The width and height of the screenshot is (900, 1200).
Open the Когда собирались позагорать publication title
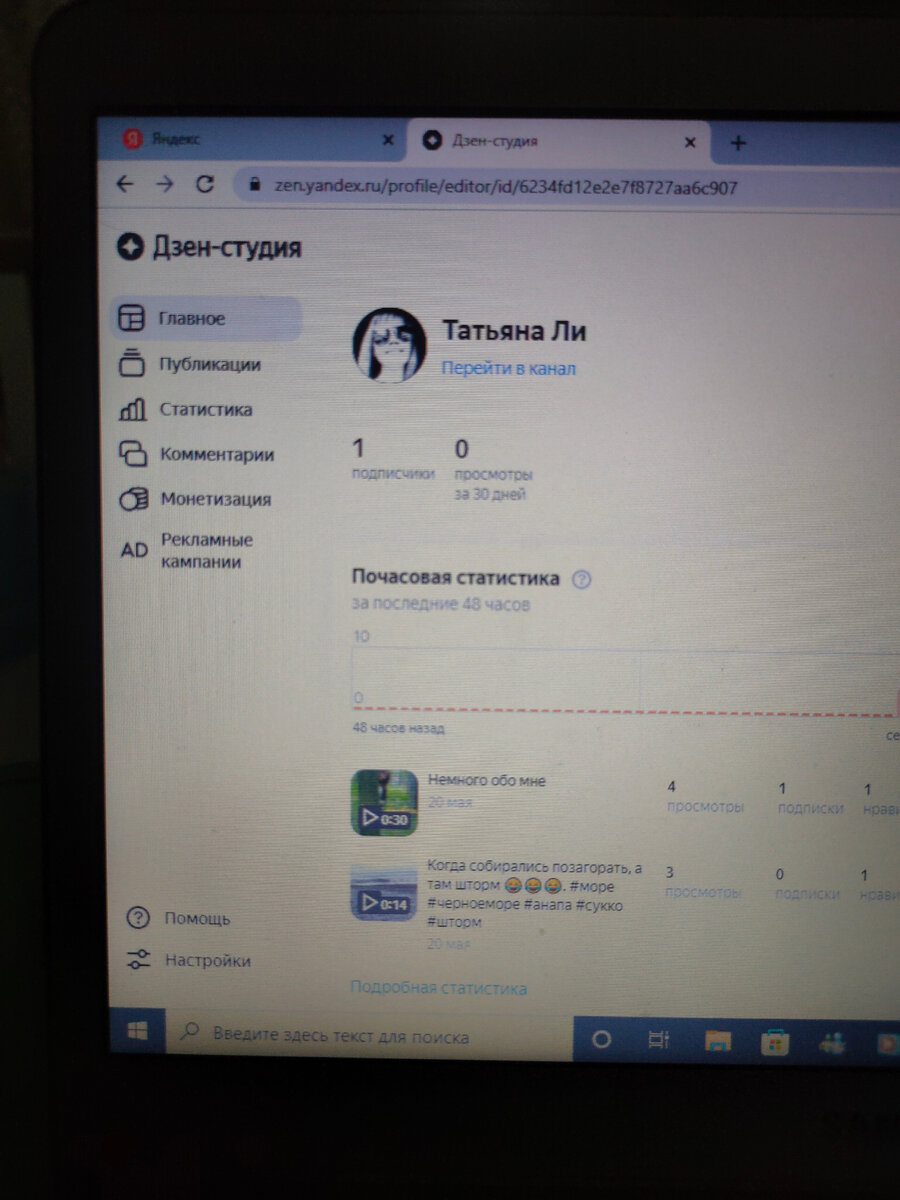(535, 894)
